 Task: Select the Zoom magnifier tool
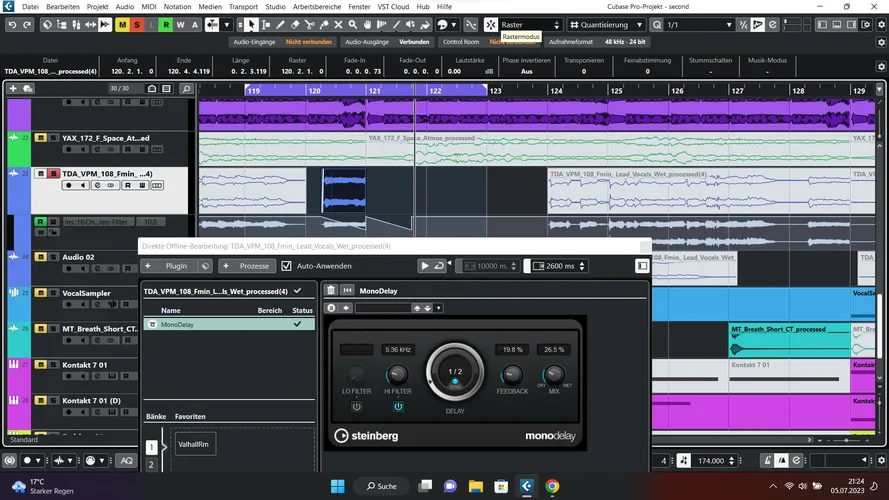pos(353,25)
